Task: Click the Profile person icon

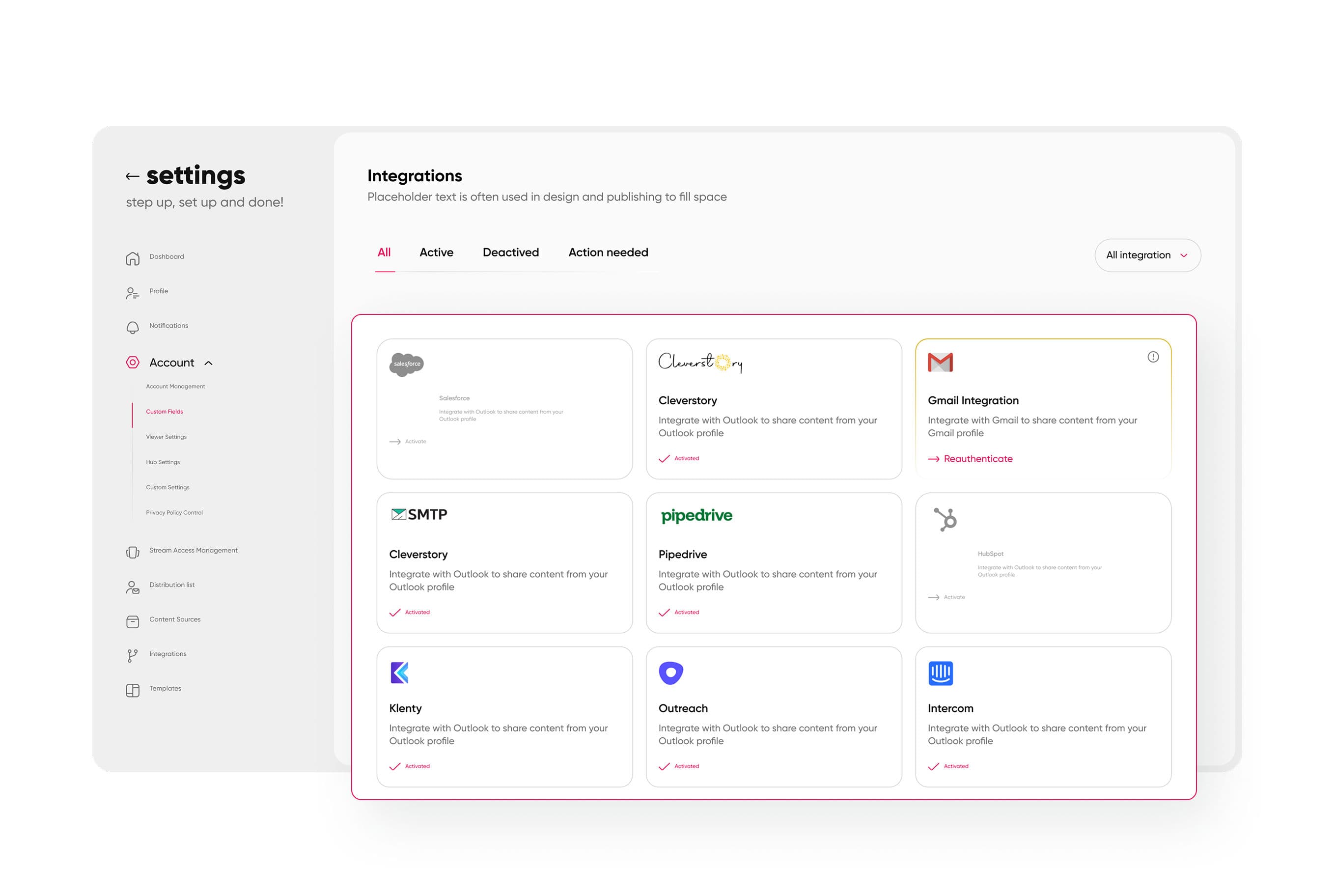Action: pos(133,293)
